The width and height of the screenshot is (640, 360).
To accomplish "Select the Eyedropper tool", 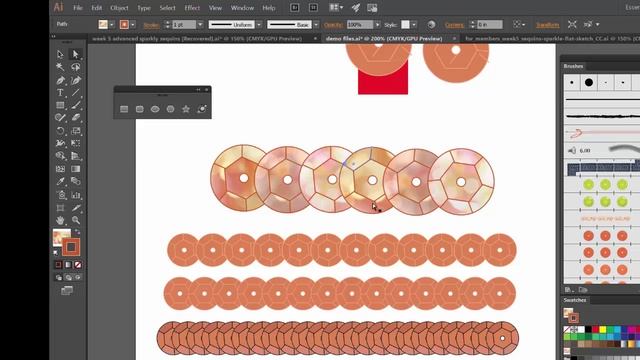I will coord(60,181).
